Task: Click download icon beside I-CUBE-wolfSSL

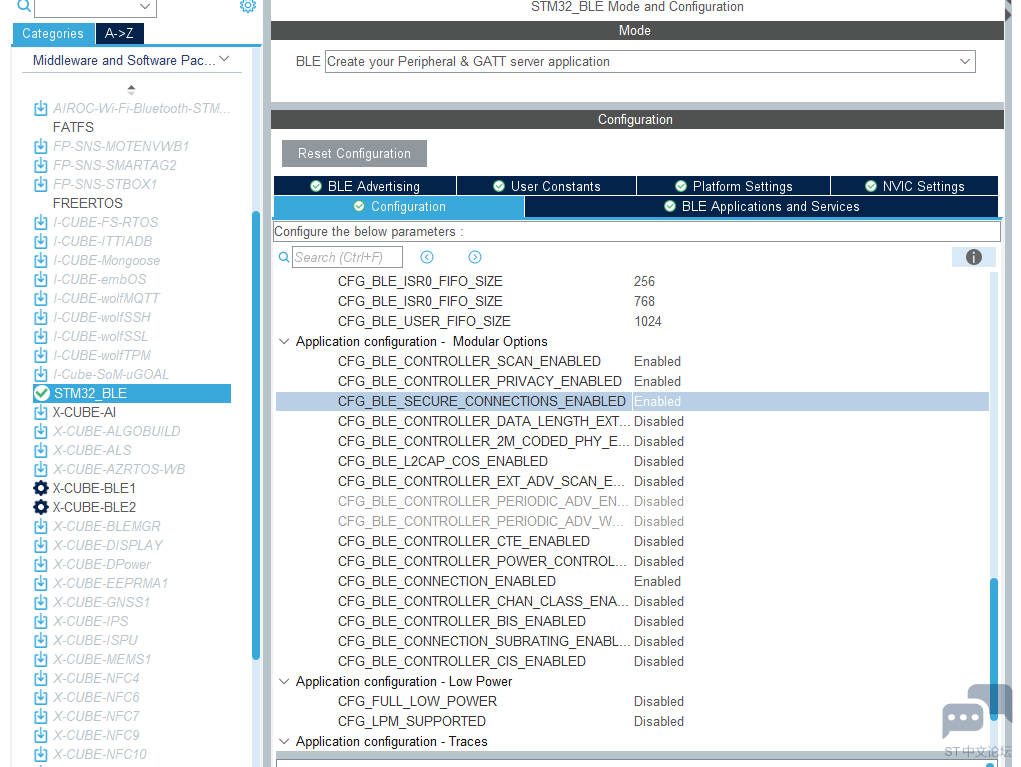Action: (40, 336)
